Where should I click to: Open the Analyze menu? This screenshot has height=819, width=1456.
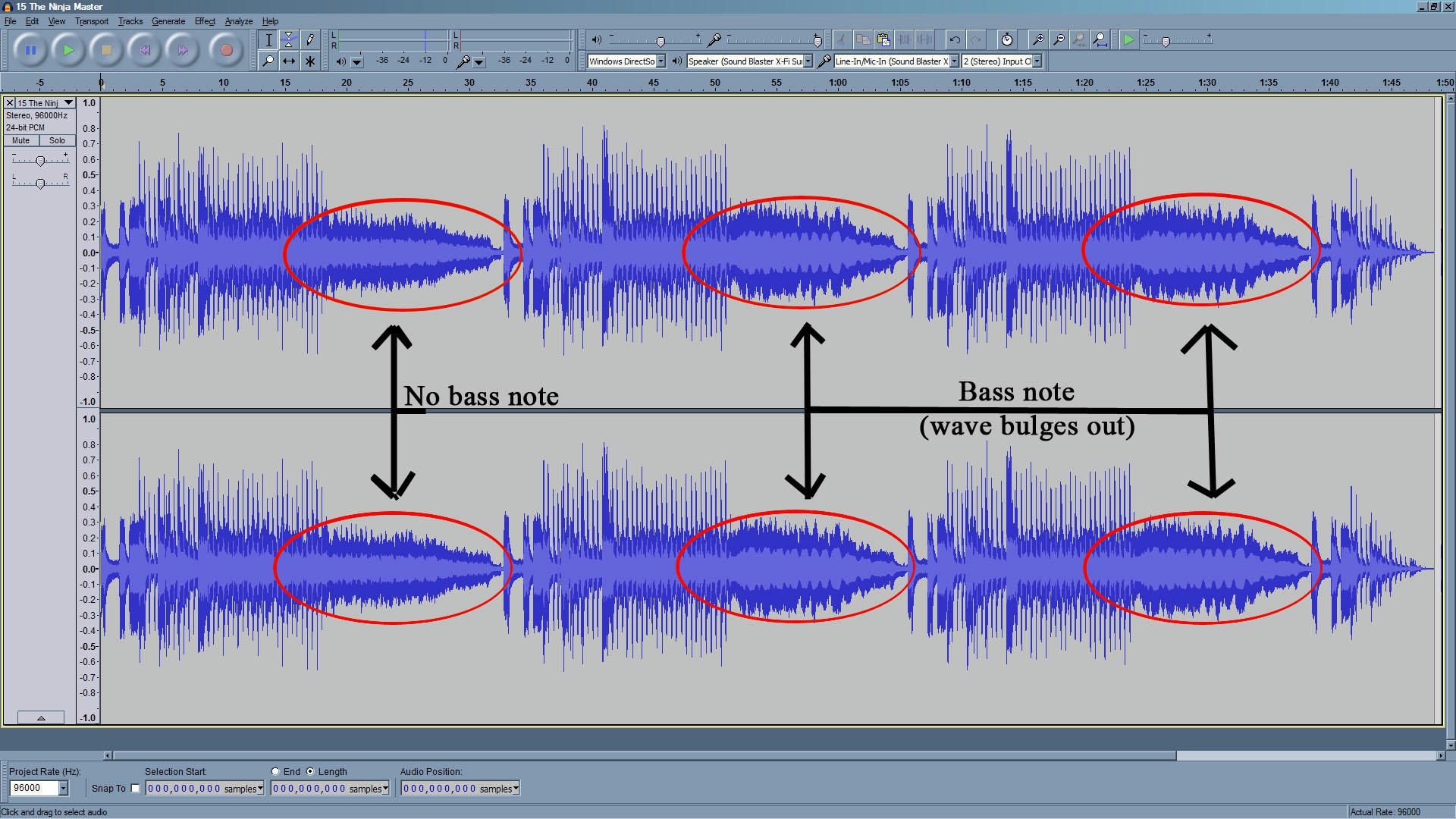click(x=238, y=21)
